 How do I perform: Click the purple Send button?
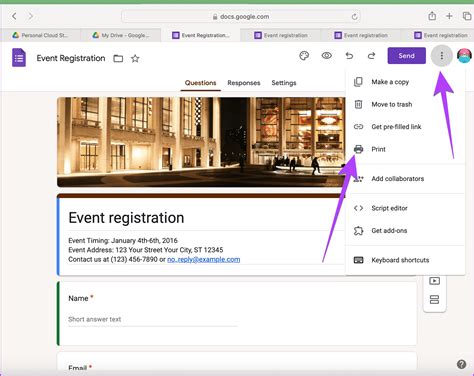(x=406, y=56)
